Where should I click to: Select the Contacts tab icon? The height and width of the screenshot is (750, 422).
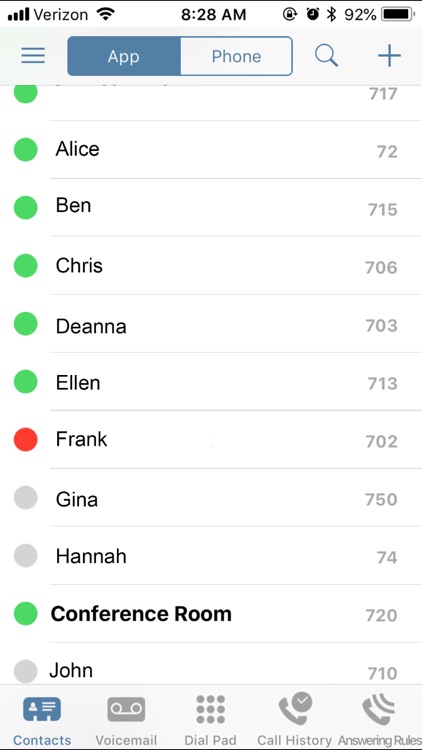coord(42,709)
